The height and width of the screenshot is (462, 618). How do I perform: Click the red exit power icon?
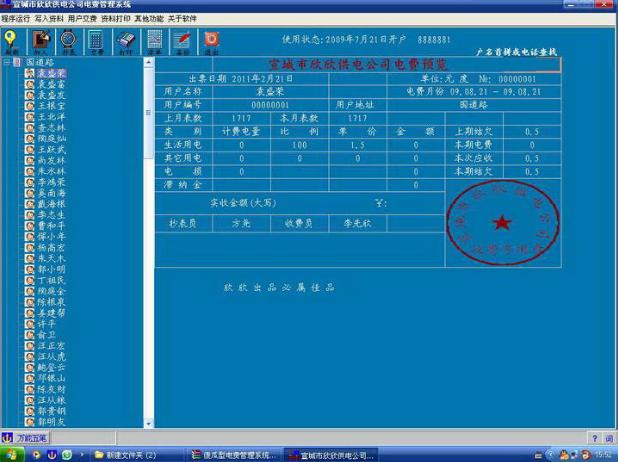point(211,40)
